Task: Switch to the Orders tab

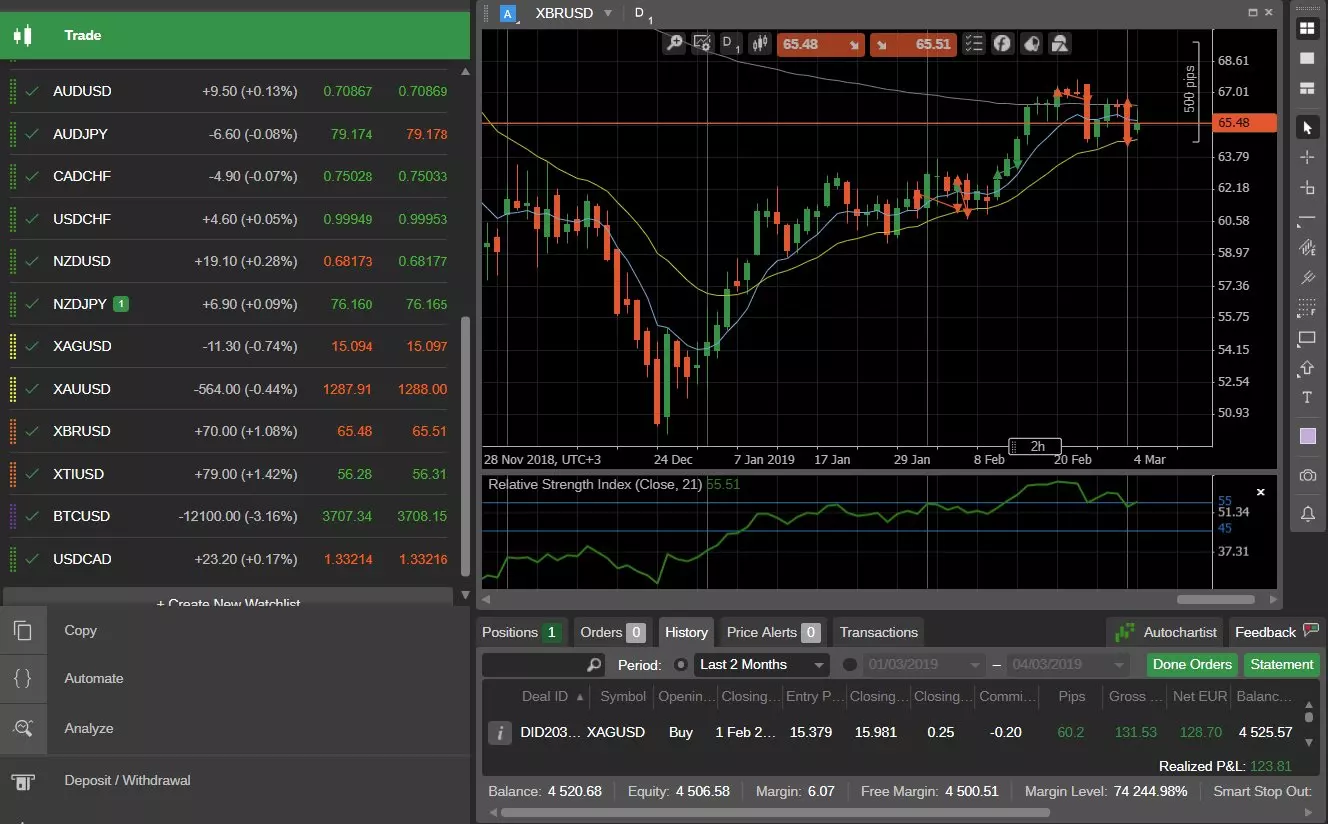Action: pyautogui.click(x=612, y=632)
